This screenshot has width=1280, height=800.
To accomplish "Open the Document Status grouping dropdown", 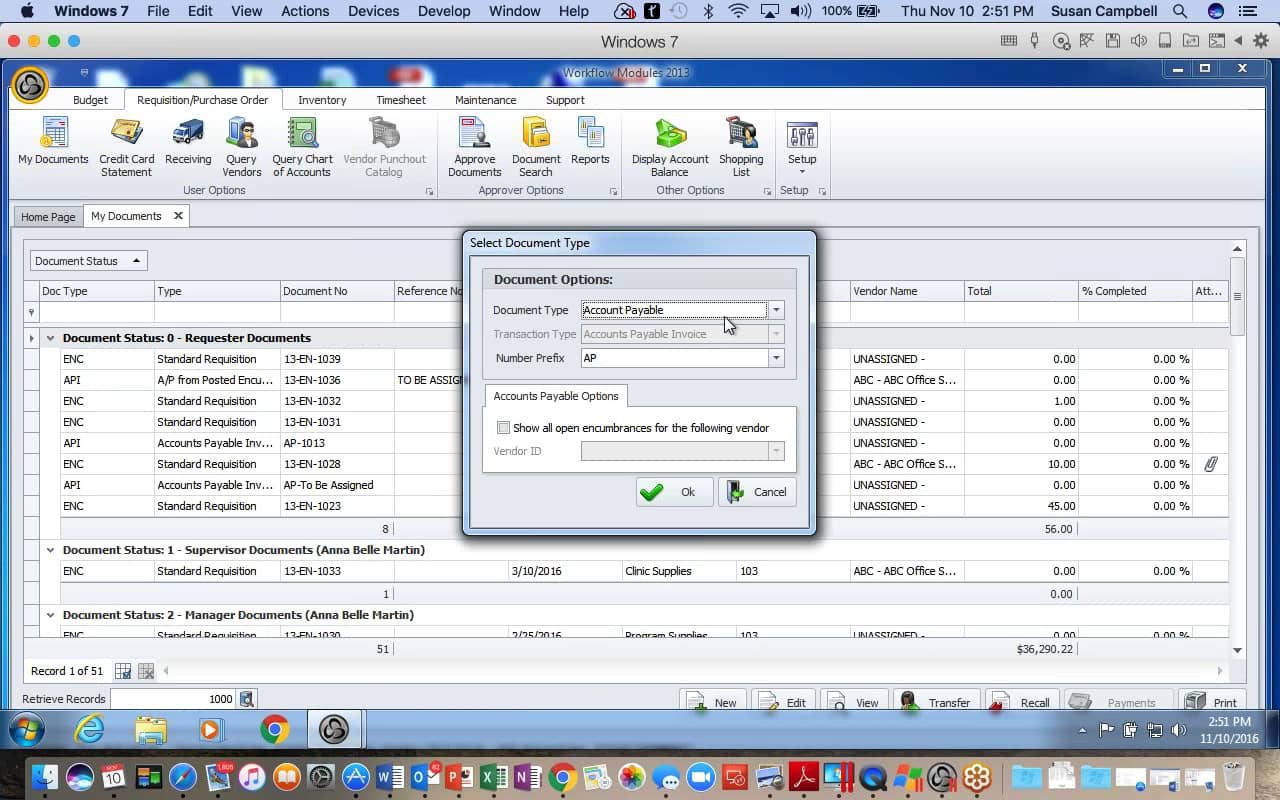I will pyautogui.click(x=89, y=261).
